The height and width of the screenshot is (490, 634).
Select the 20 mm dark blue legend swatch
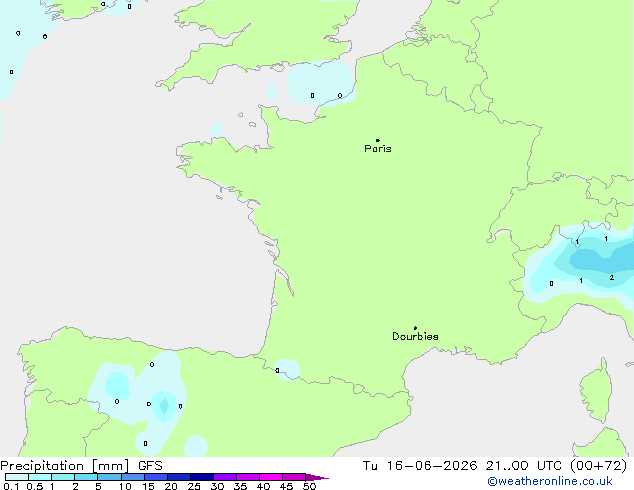tap(179, 477)
